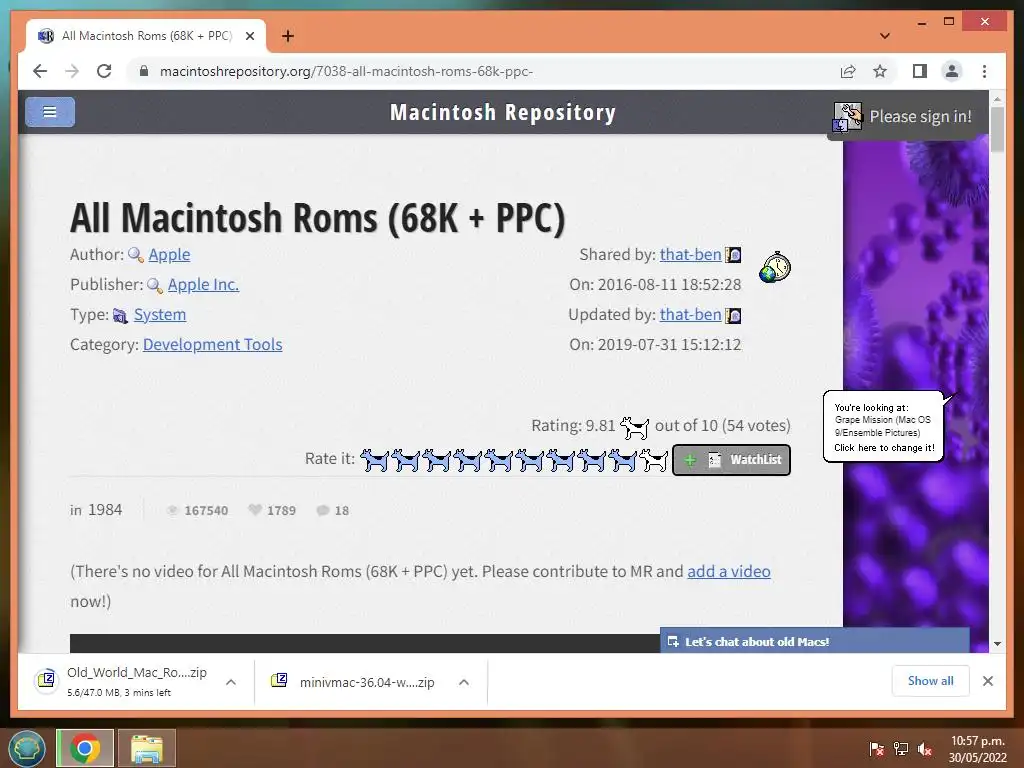Click the muted volume tray icon

coord(925,749)
